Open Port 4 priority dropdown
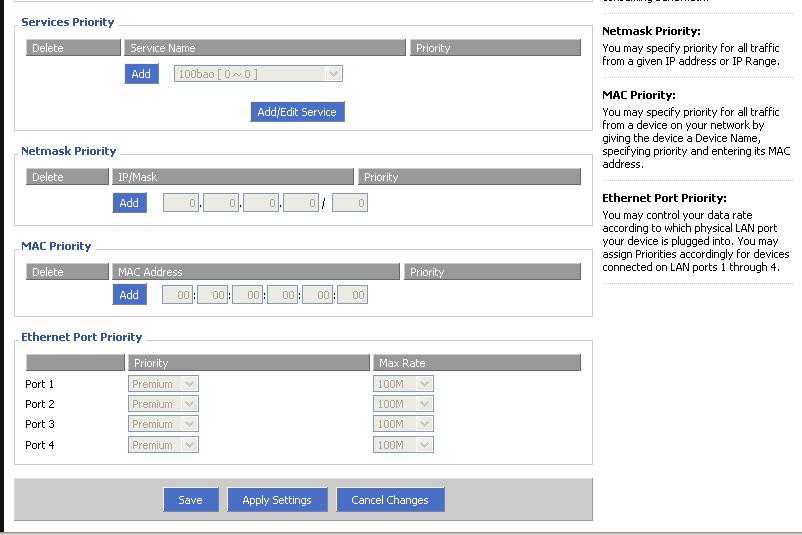 coord(163,445)
